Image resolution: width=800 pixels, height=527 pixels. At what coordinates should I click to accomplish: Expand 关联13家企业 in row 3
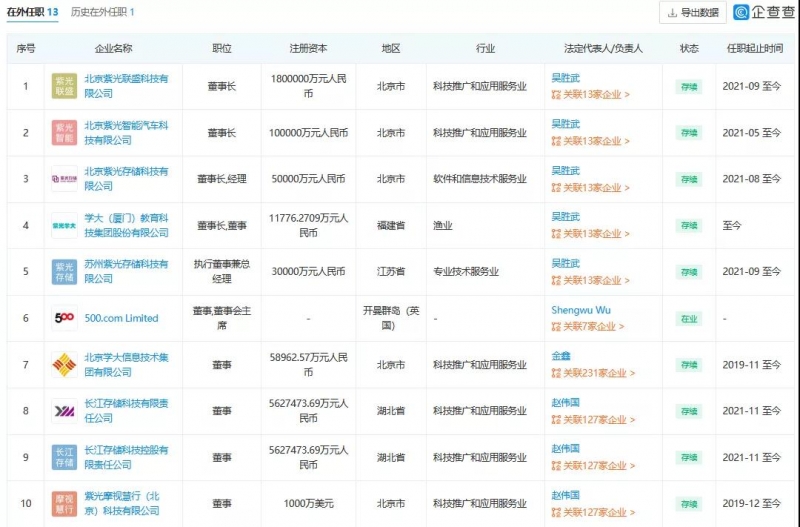point(590,187)
